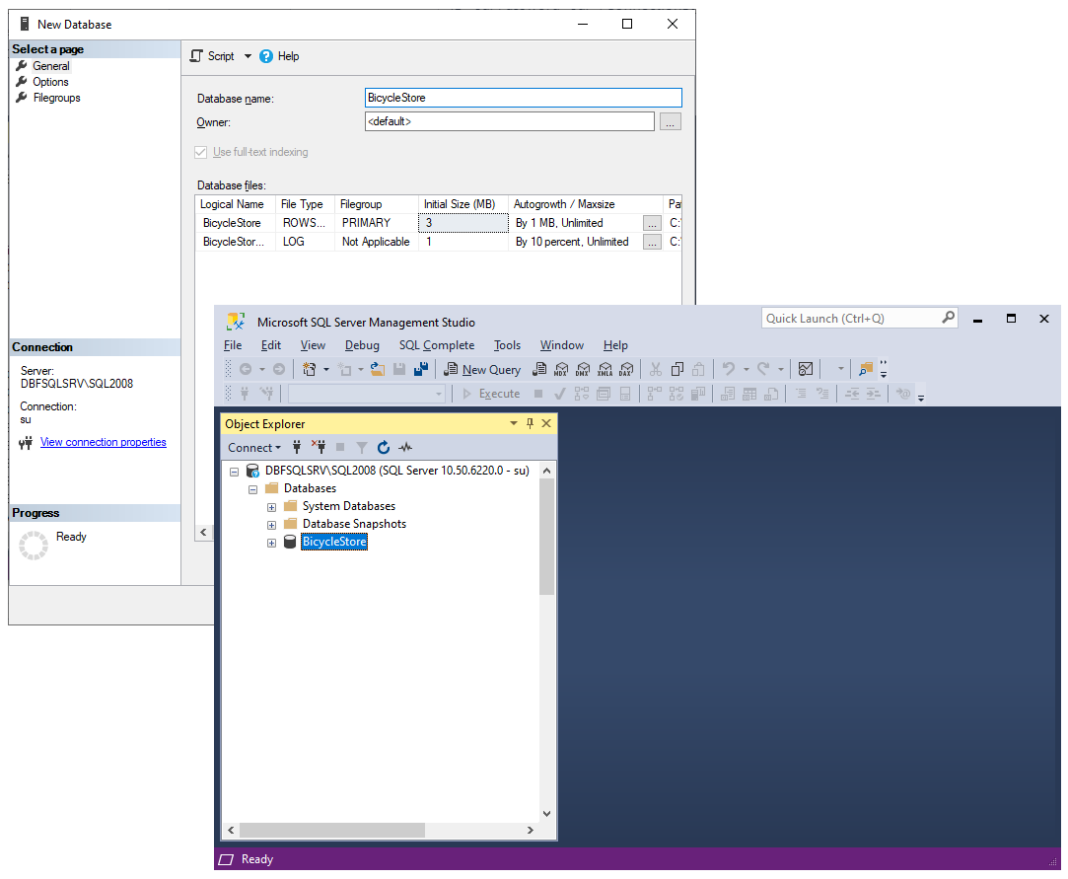Open the Activity Monitor icon
The width and height of the screenshot is (1068, 879).
pyautogui.click(x=806, y=369)
